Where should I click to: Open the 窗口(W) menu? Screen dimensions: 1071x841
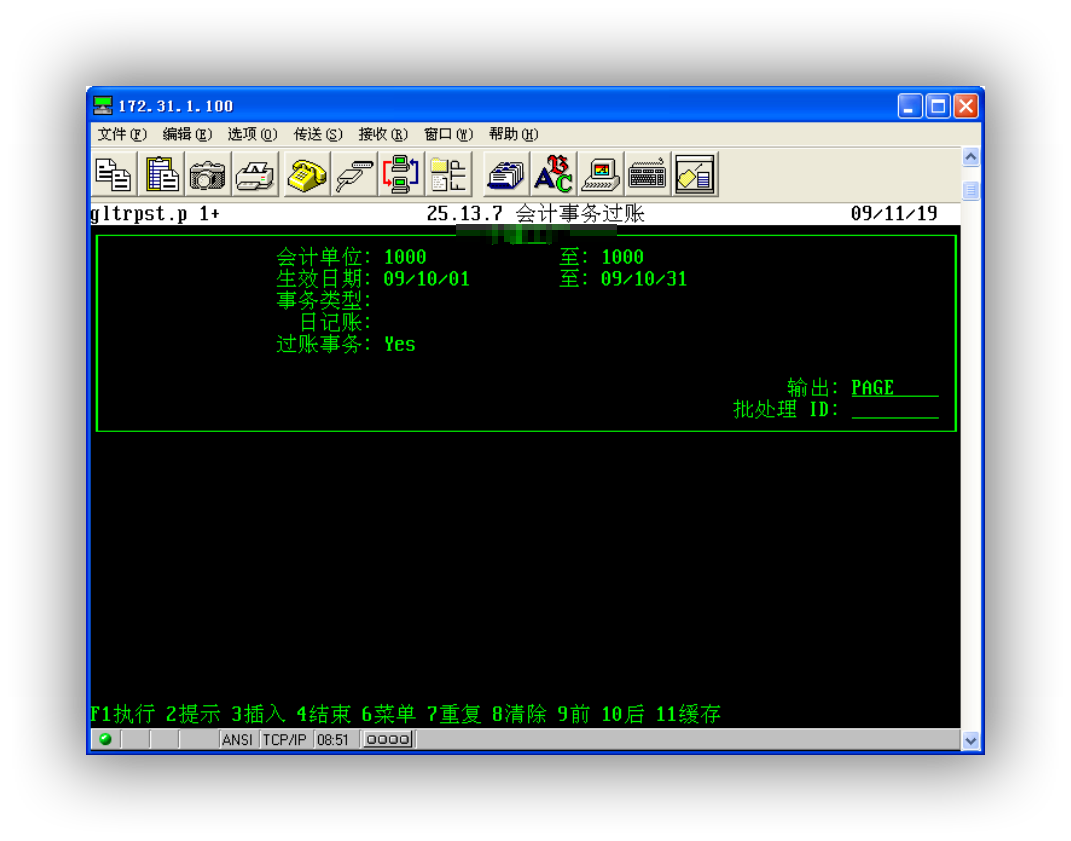point(448,134)
